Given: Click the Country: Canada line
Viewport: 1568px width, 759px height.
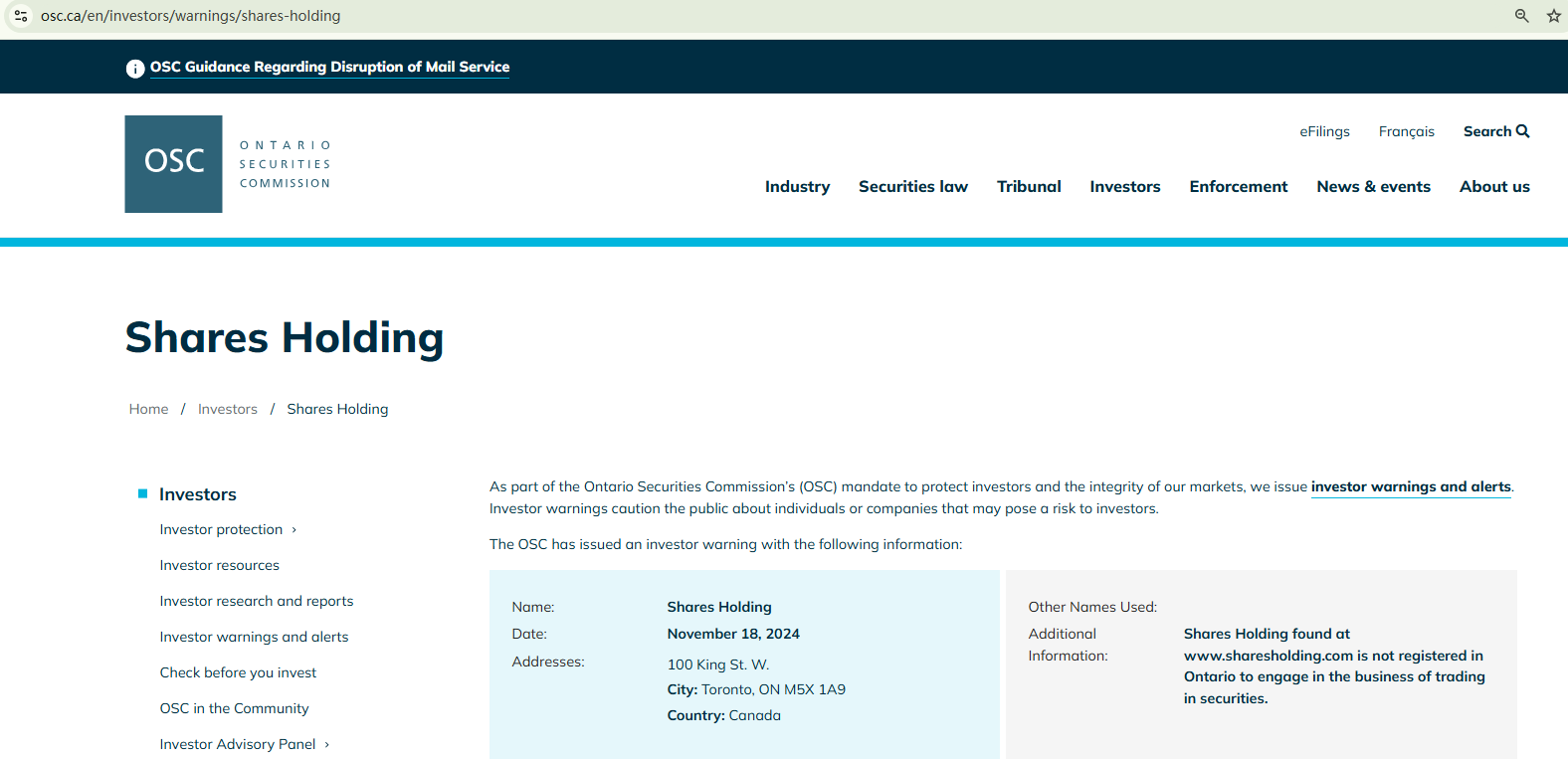Looking at the screenshot, I should click(x=723, y=715).
